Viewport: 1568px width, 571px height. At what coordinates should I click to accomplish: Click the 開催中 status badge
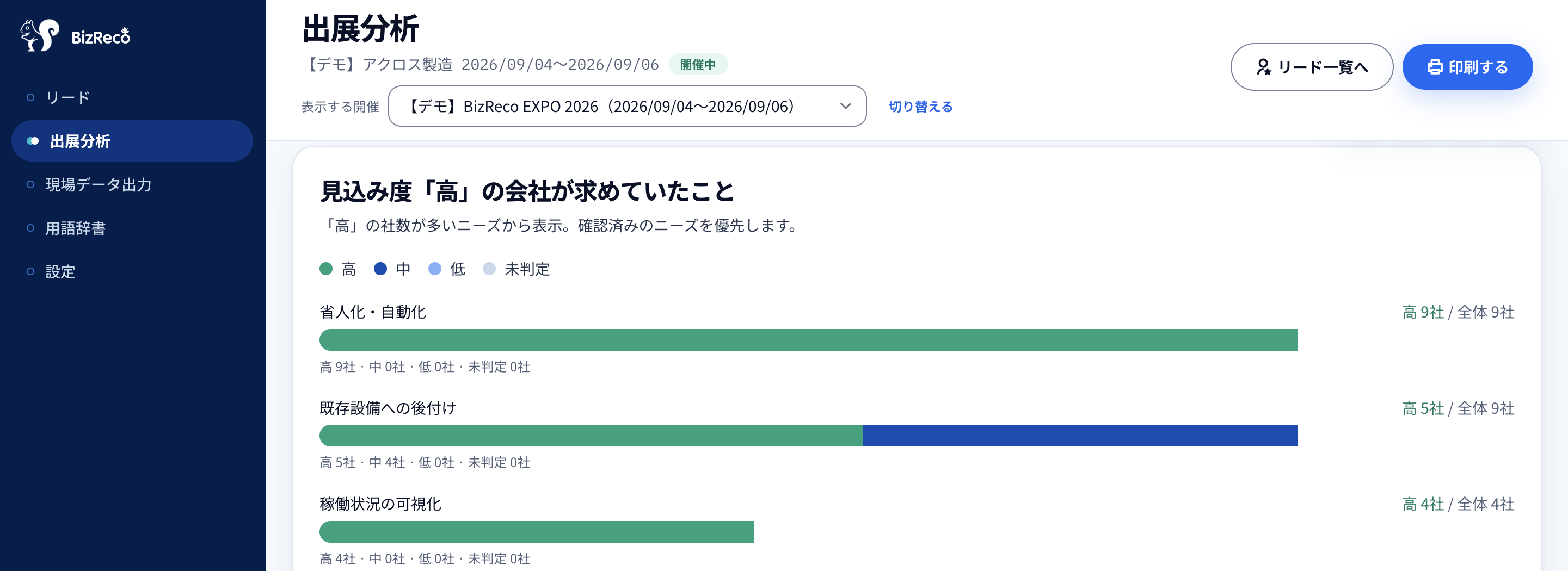tap(698, 65)
